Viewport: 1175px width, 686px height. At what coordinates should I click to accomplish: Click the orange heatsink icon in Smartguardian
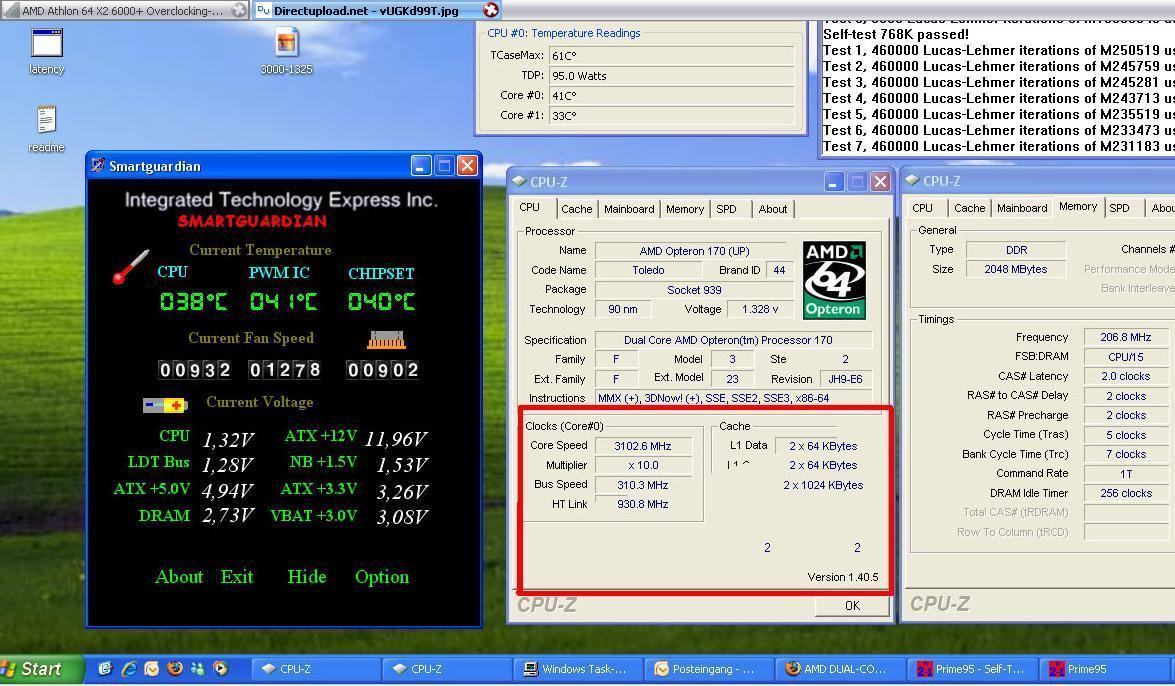point(386,340)
